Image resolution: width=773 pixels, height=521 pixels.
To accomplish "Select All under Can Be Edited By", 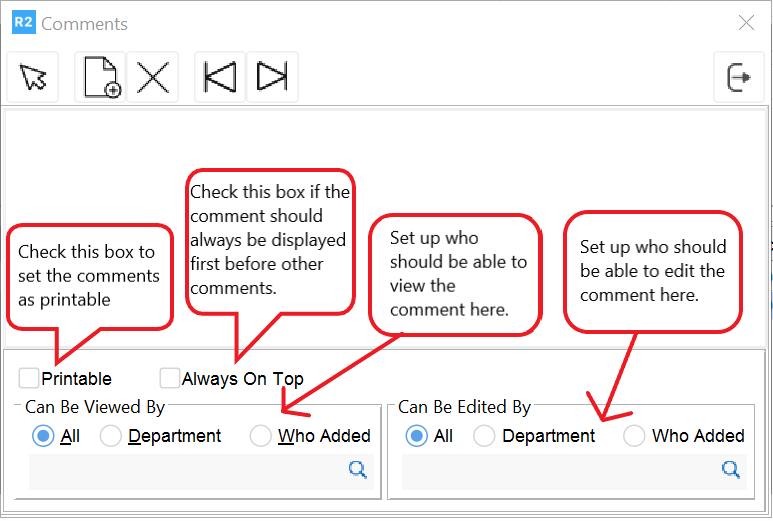I will [x=416, y=436].
